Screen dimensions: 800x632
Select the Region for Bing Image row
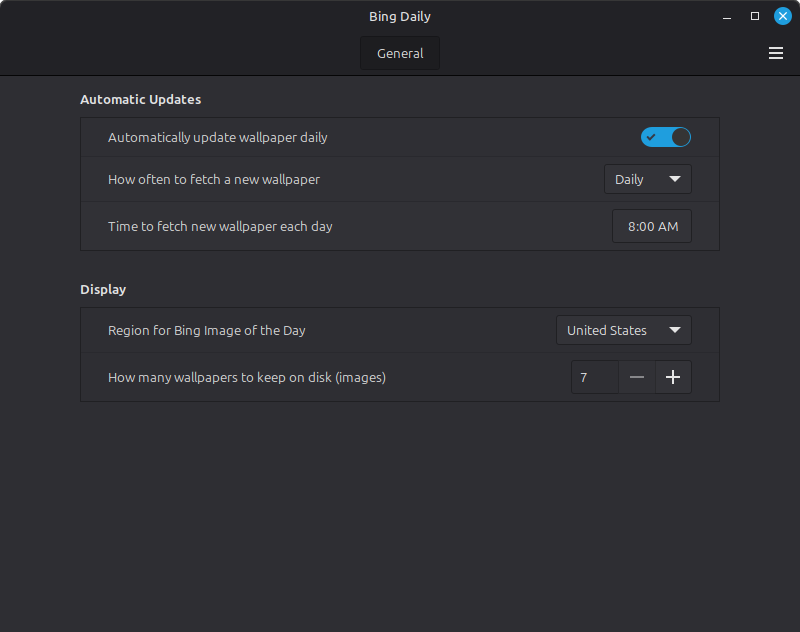click(x=400, y=330)
